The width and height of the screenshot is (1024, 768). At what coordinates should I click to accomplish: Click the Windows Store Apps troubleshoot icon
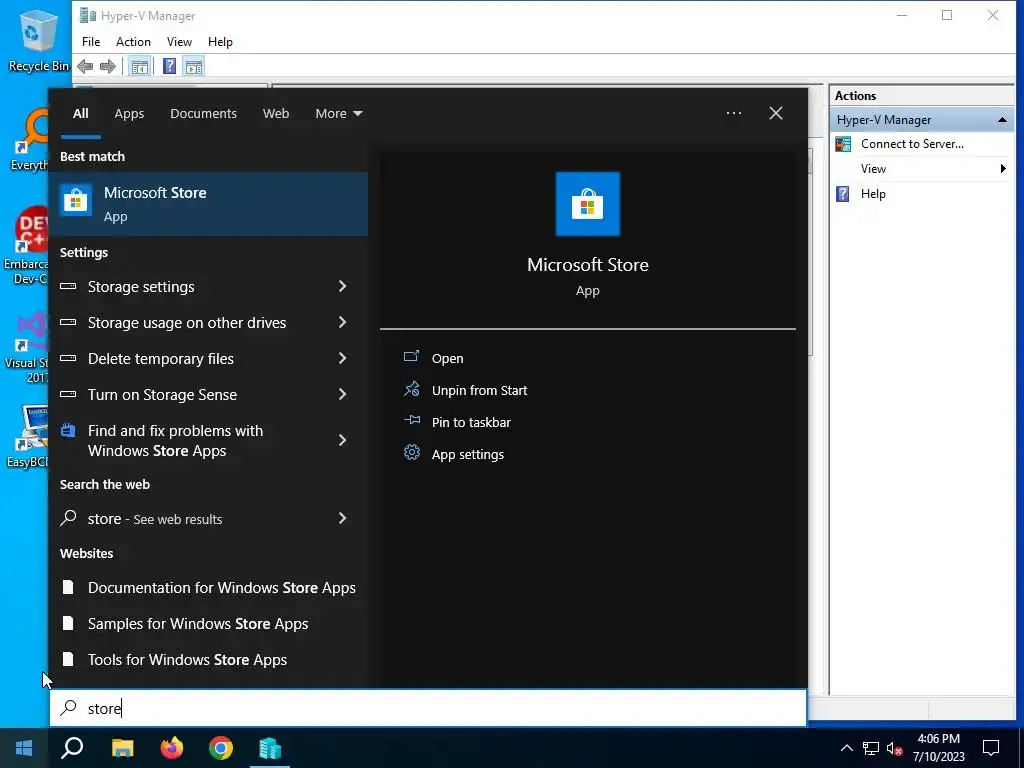coord(68,430)
